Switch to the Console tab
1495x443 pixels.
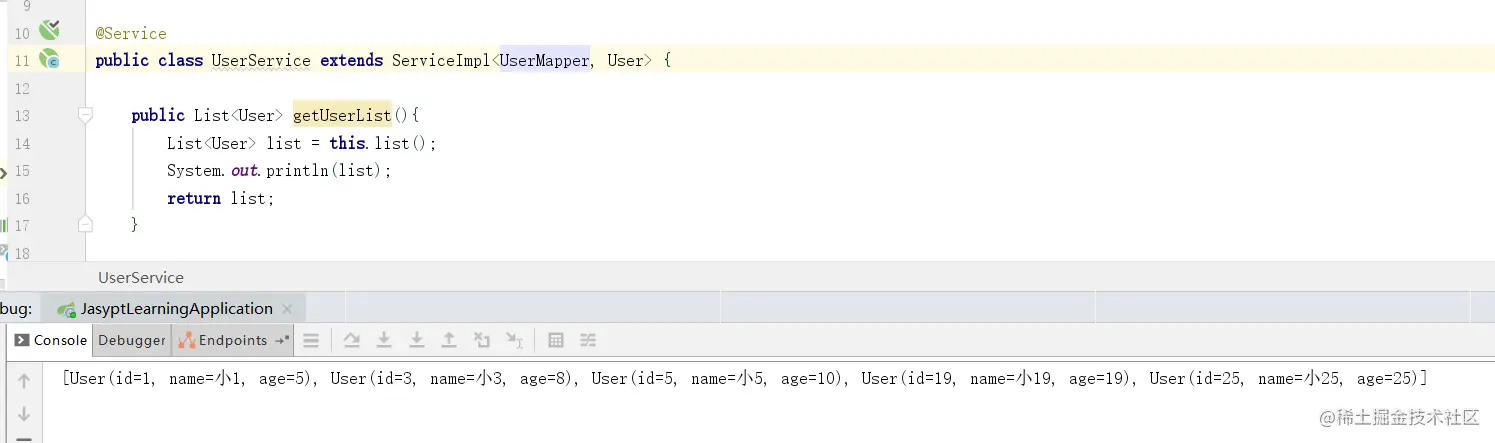(x=51, y=340)
